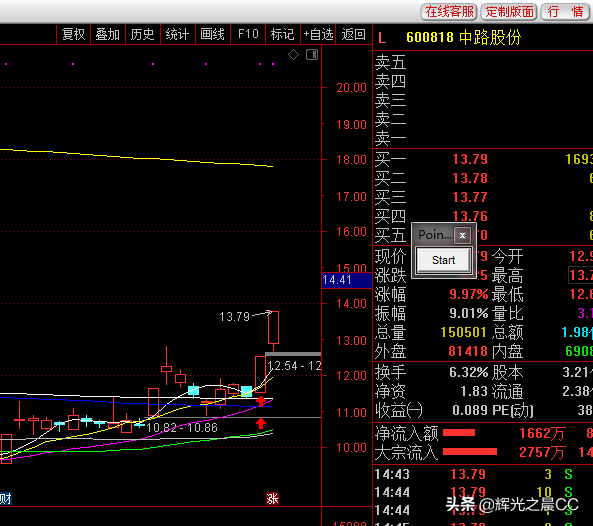Click the 卖一 row label

(x=390, y=139)
